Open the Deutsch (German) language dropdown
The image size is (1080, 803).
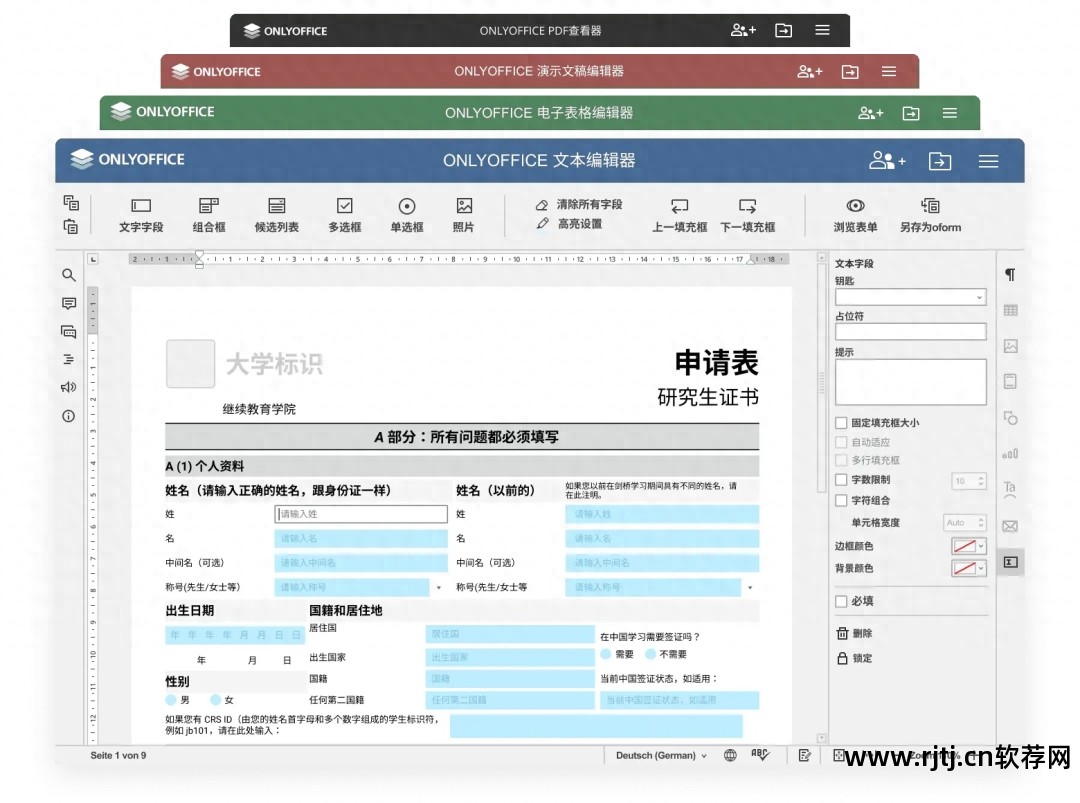point(660,755)
